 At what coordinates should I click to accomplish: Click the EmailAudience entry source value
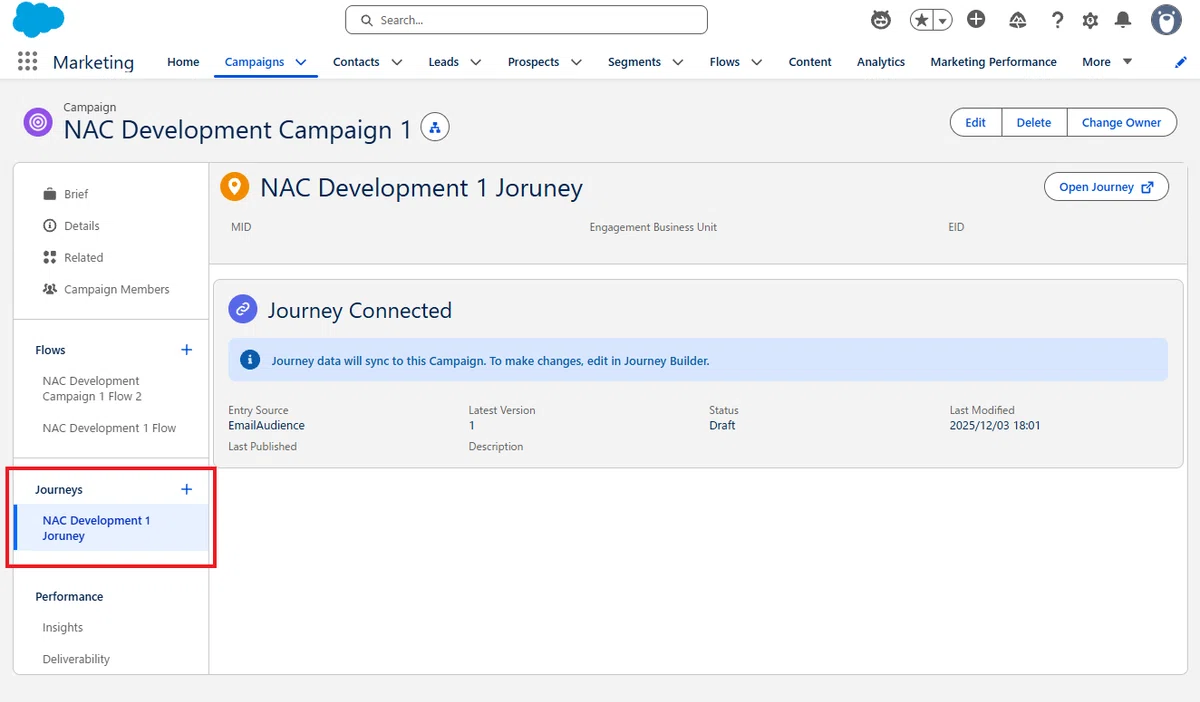(266, 425)
